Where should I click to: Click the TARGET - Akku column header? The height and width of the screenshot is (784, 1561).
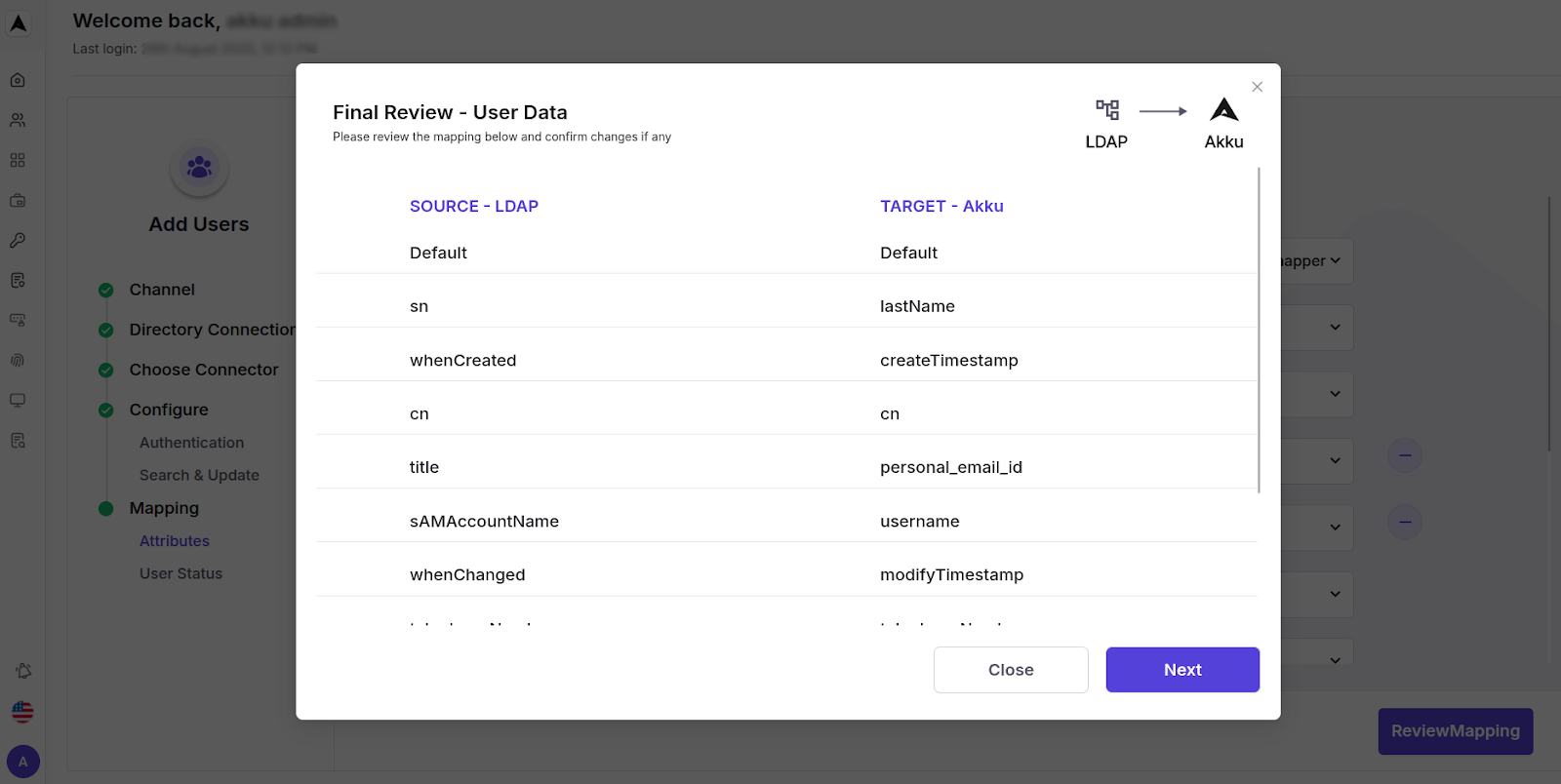click(x=941, y=206)
